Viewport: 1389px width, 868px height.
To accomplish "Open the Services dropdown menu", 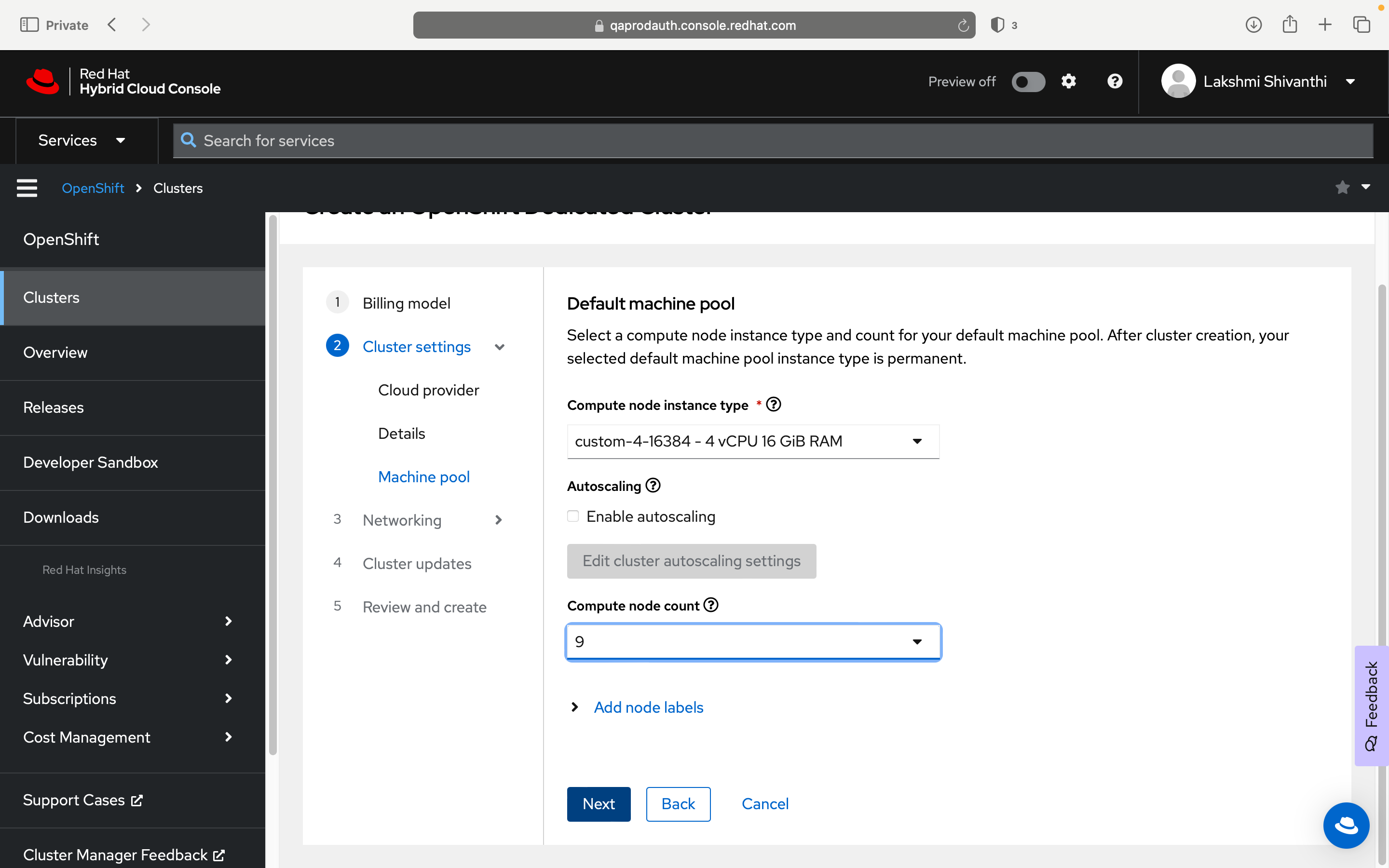I will coord(82,141).
